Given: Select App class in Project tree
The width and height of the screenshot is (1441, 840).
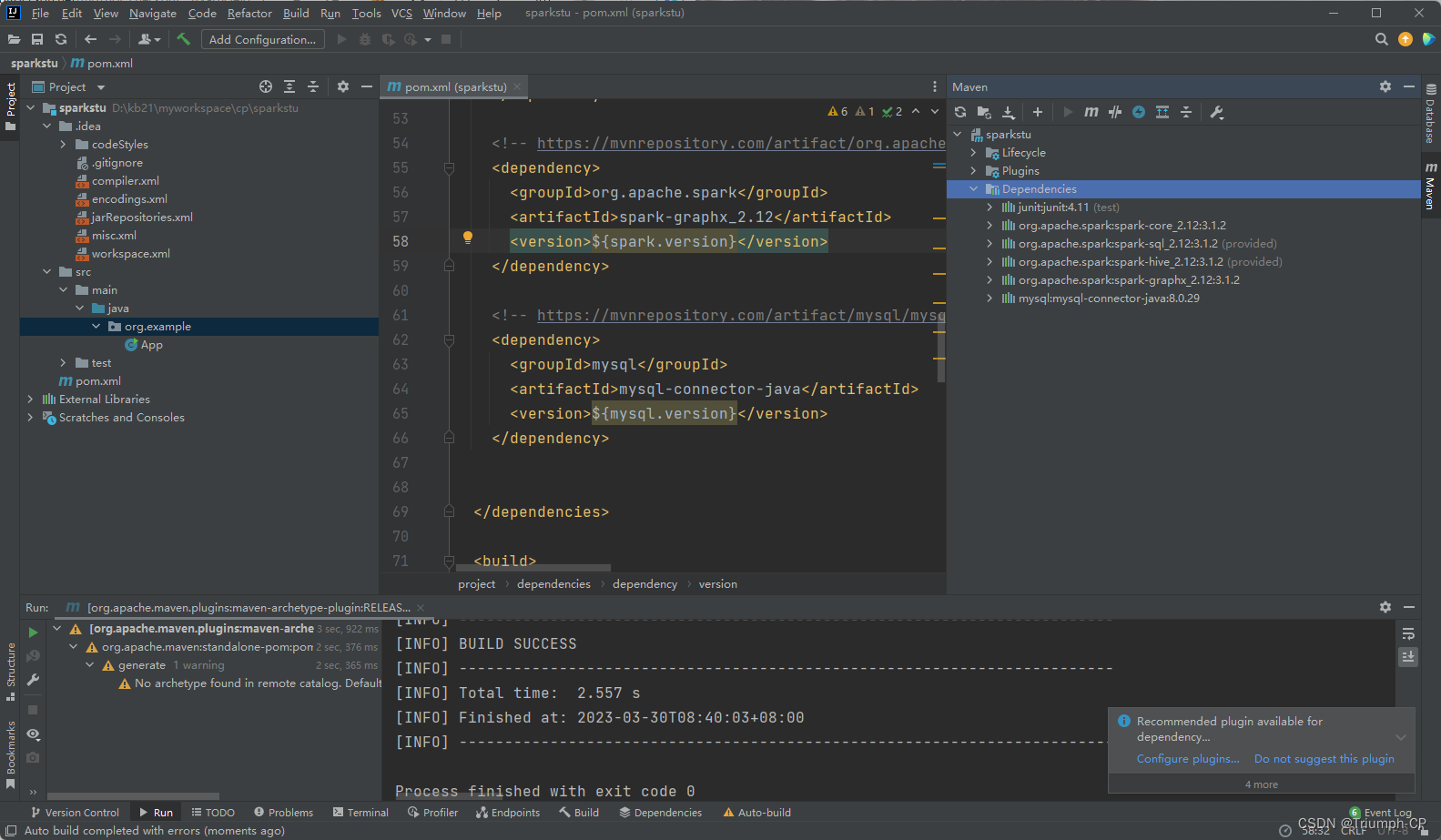Looking at the screenshot, I should (151, 345).
